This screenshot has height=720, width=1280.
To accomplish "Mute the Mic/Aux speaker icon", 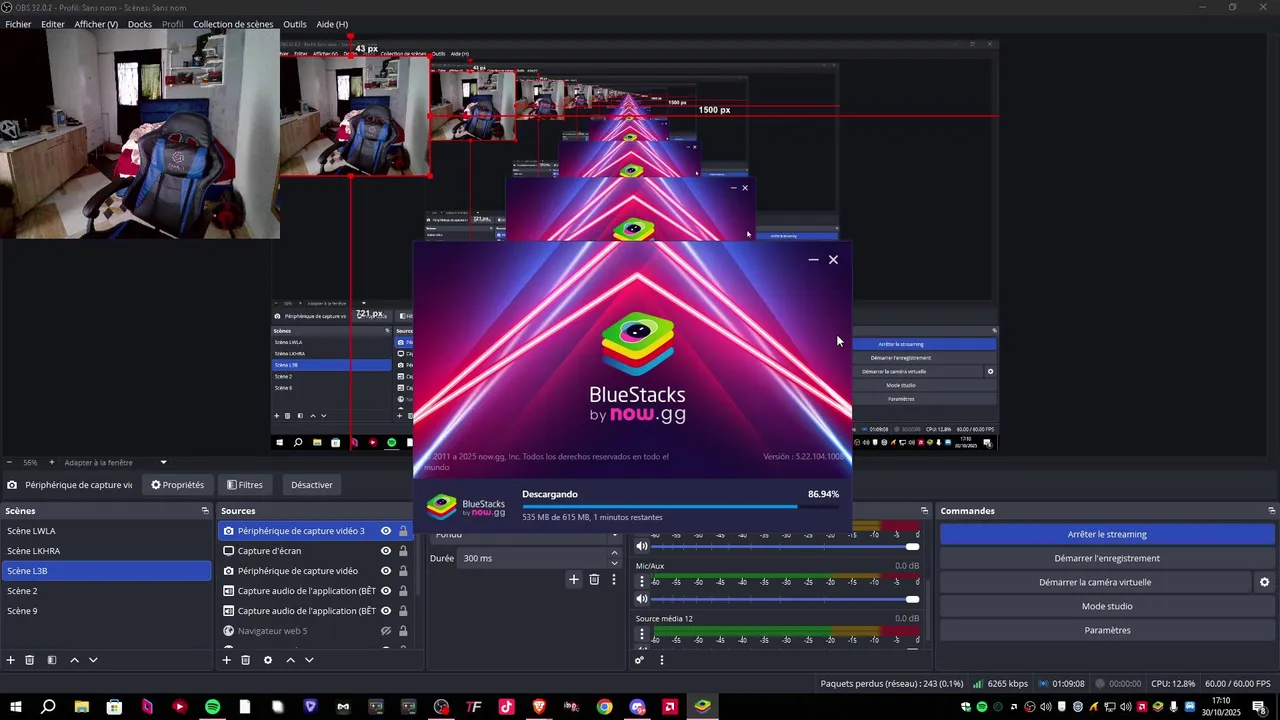I will click(x=642, y=599).
